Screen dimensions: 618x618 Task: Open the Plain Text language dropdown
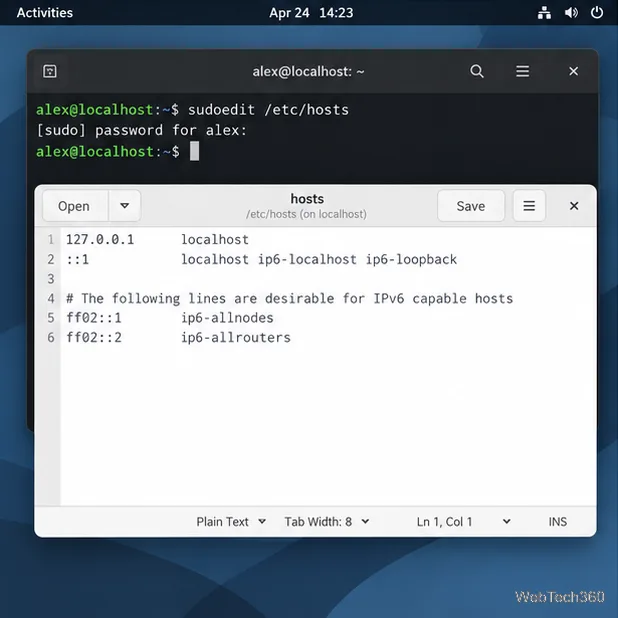click(x=231, y=522)
